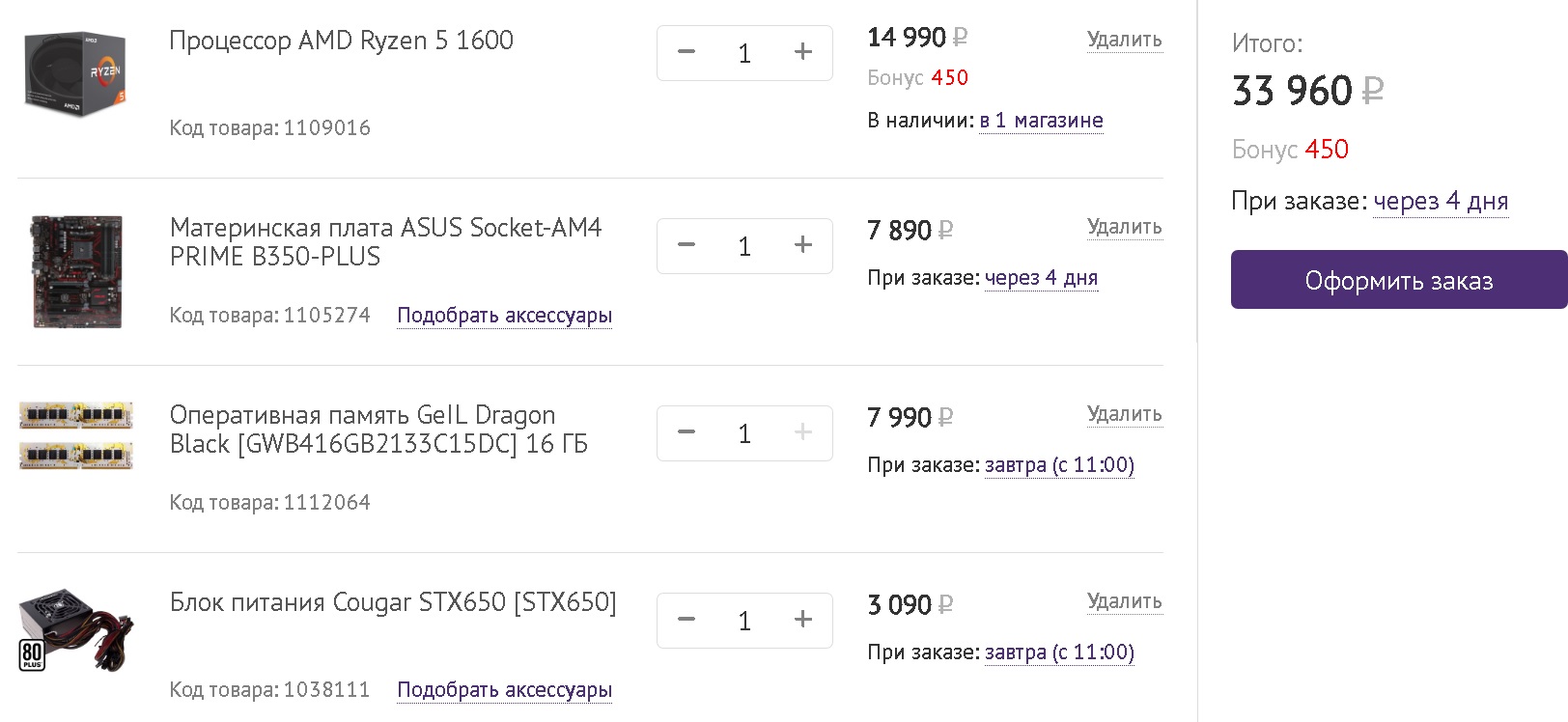Click the Оформить заказ button
1568x722 pixels.
coord(1398,280)
